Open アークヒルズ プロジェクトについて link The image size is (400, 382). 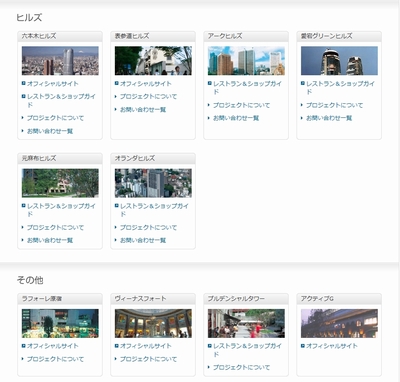coord(241,105)
